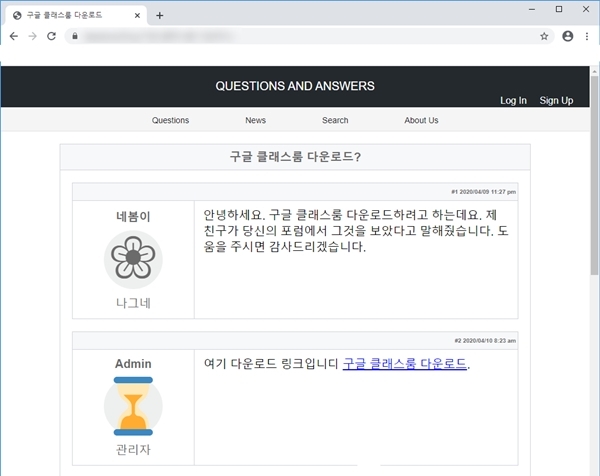Select the 구글 클래스룸 다운로드 browser tab
Screen dimensions: 600x476
tap(76, 15)
